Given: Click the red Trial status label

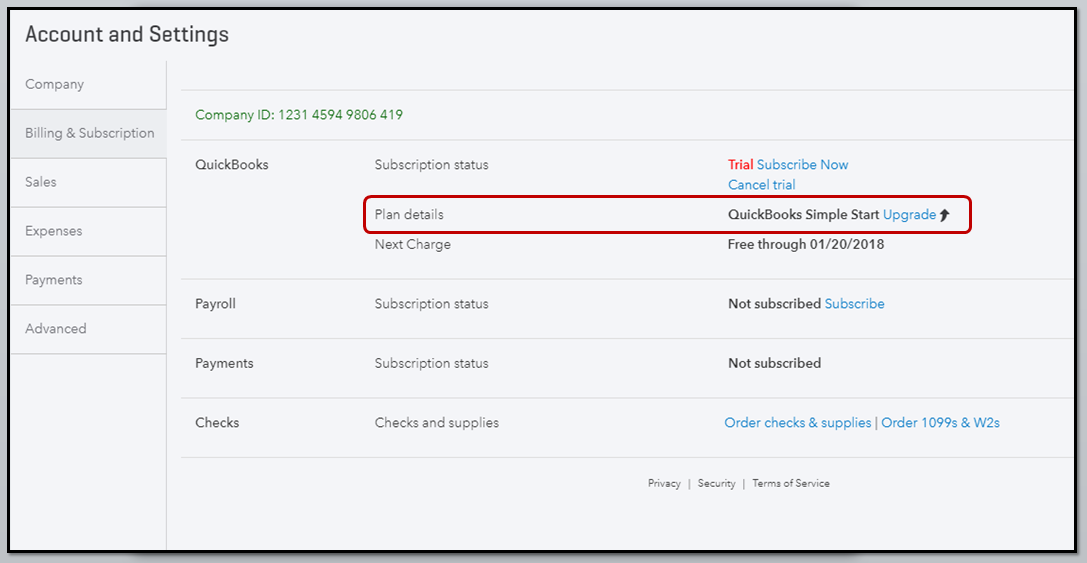Looking at the screenshot, I should coord(740,165).
